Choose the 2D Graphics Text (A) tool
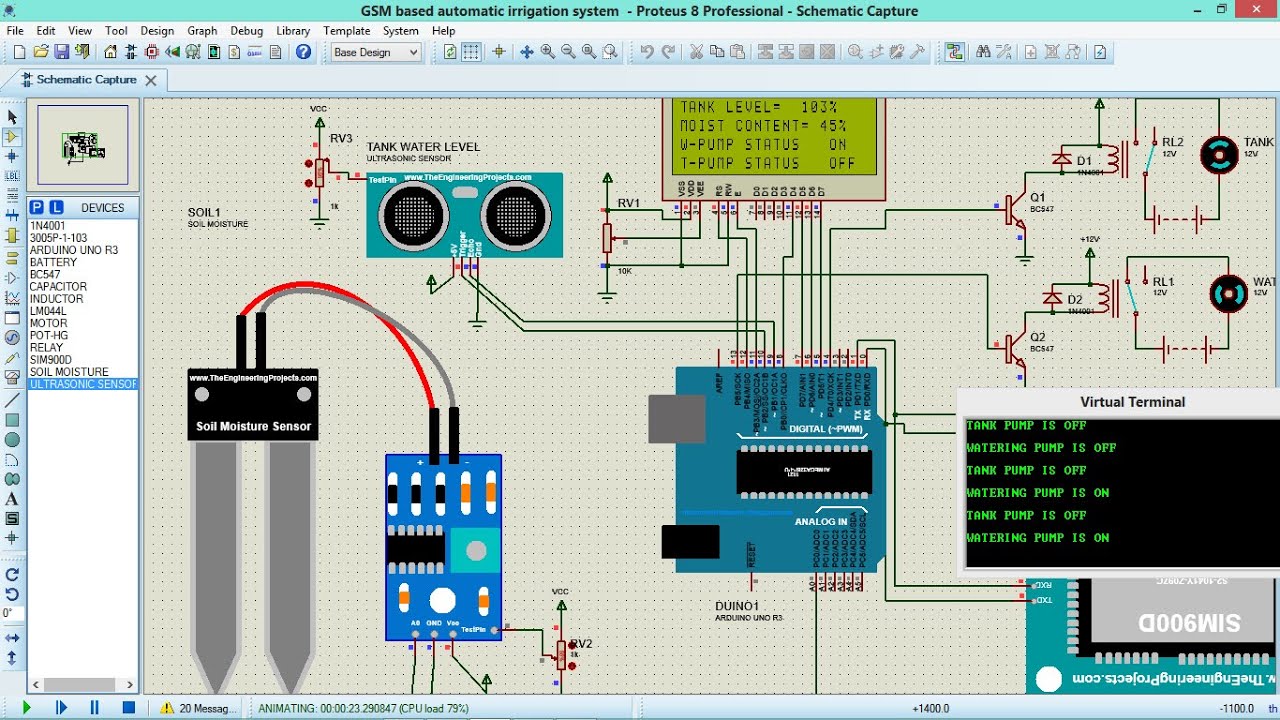1280x720 pixels. (12, 499)
